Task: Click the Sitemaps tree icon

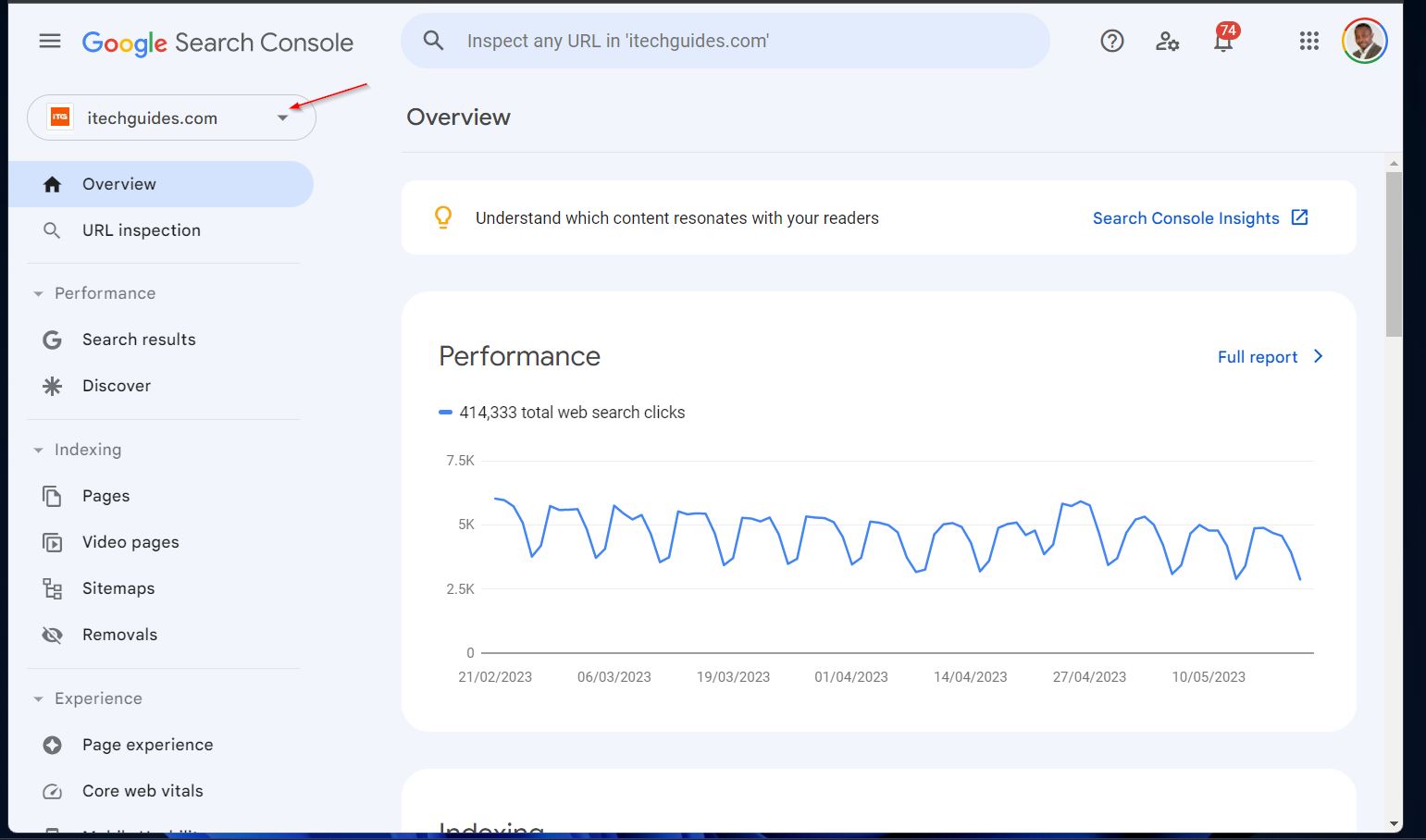Action: (x=53, y=588)
